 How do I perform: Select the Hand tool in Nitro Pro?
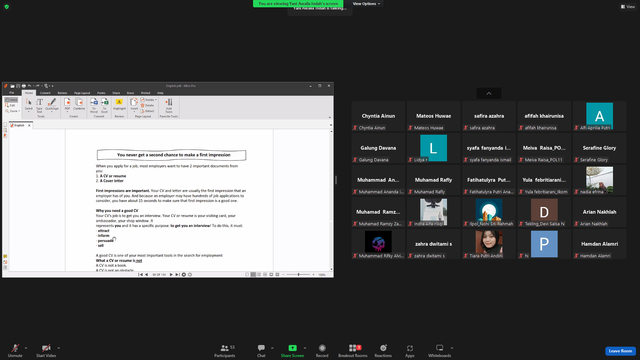pyautogui.click(x=12, y=100)
